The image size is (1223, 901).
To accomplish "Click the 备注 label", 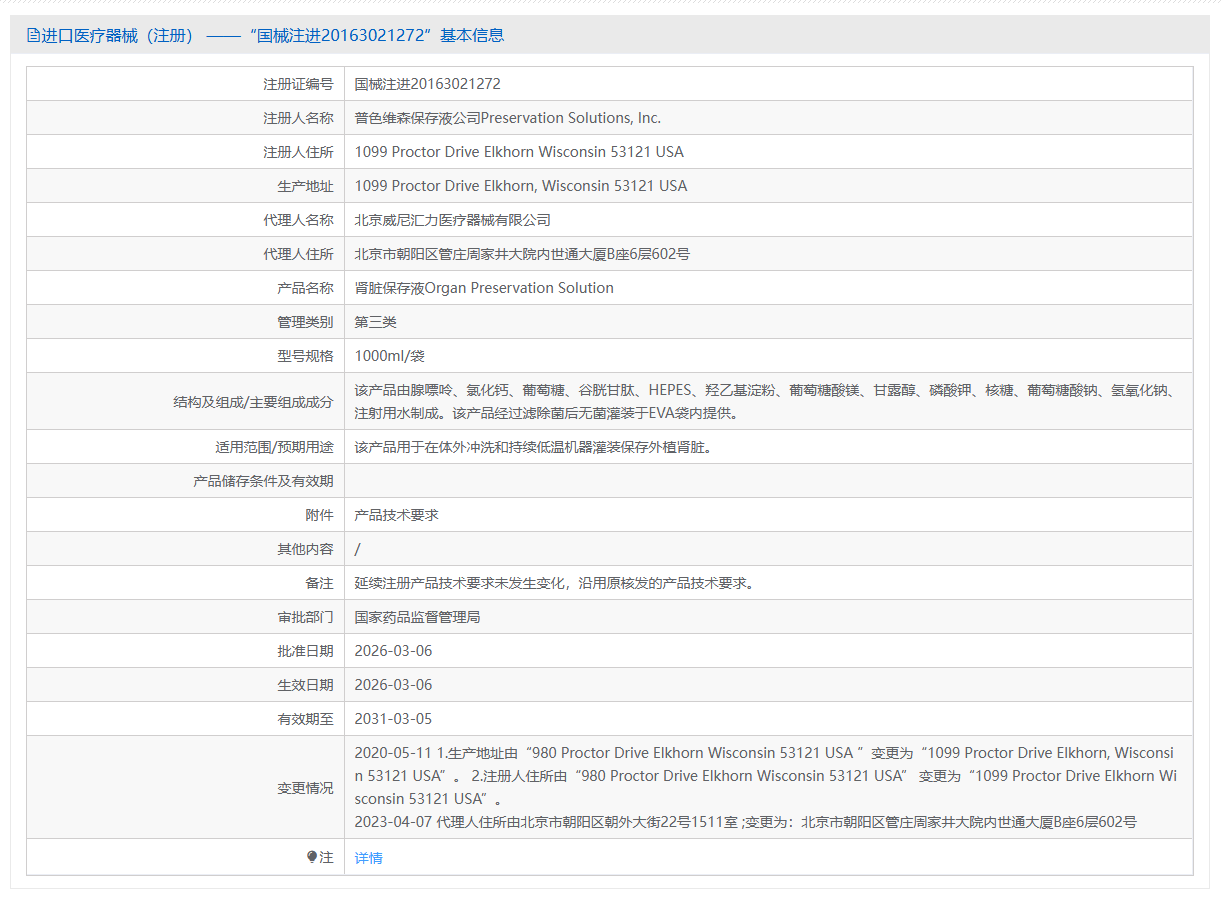I will click(319, 583).
